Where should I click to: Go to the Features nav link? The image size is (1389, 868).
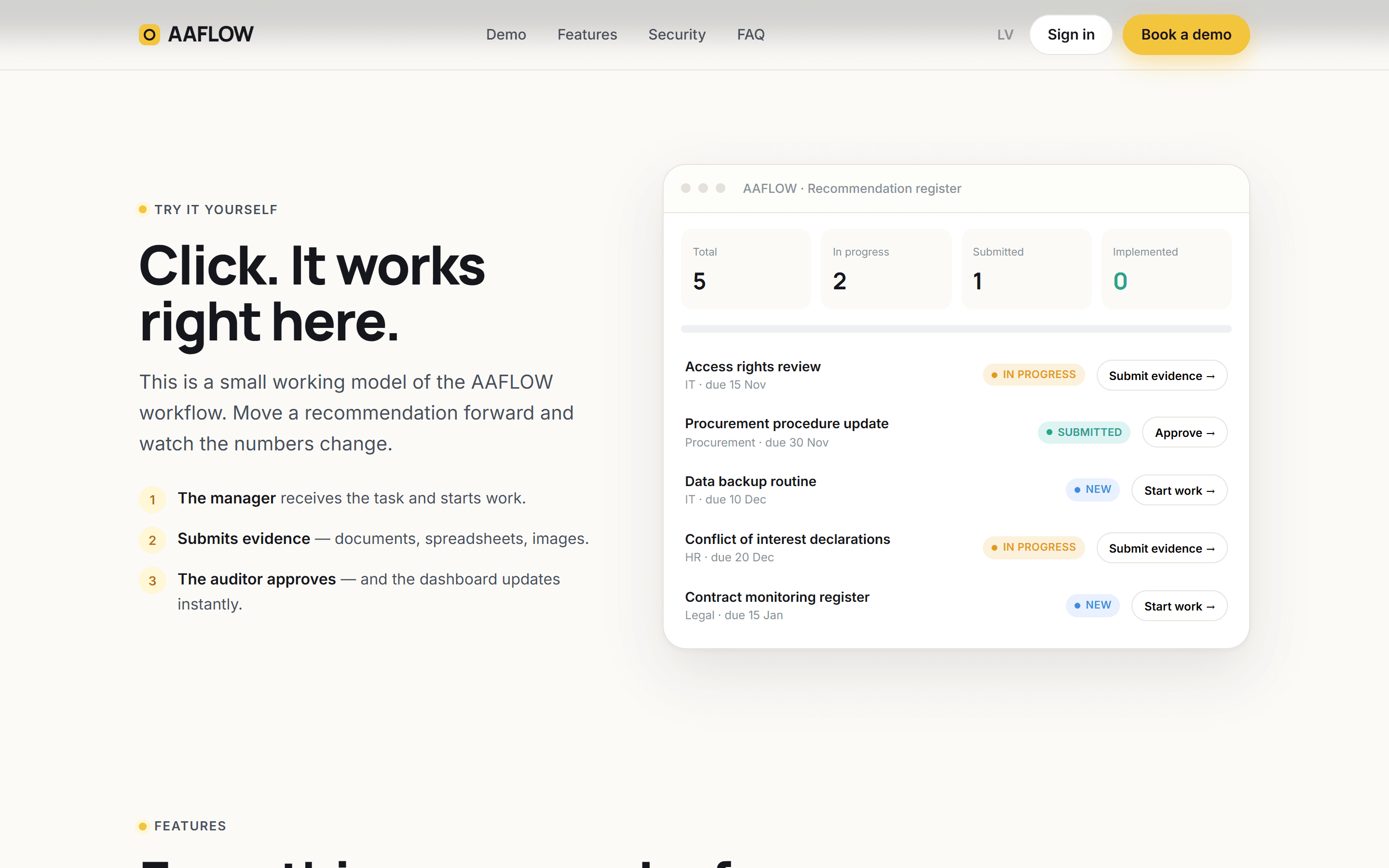pyautogui.click(x=586, y=34)
